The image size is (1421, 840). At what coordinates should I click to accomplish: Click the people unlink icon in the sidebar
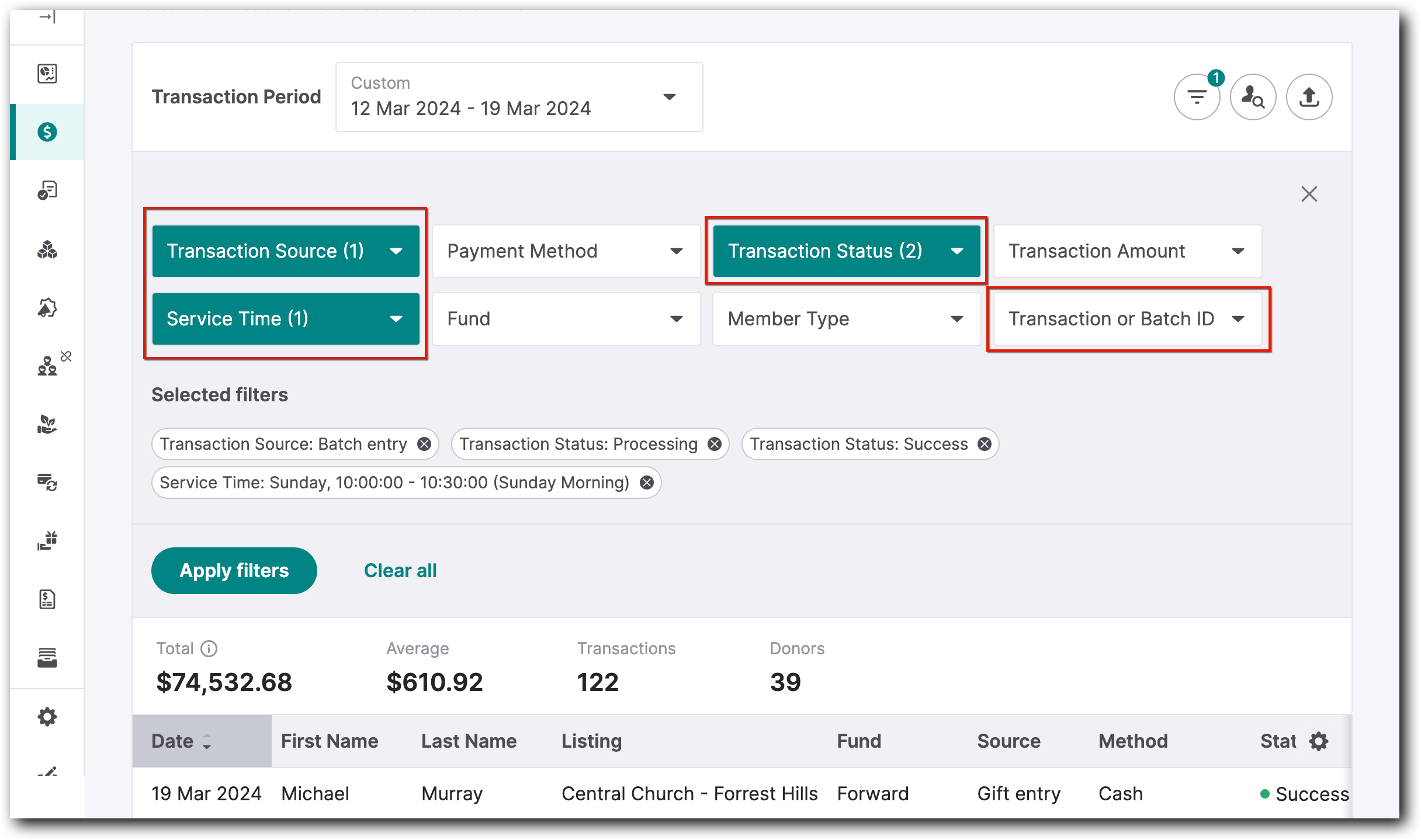tap(50, 362)
